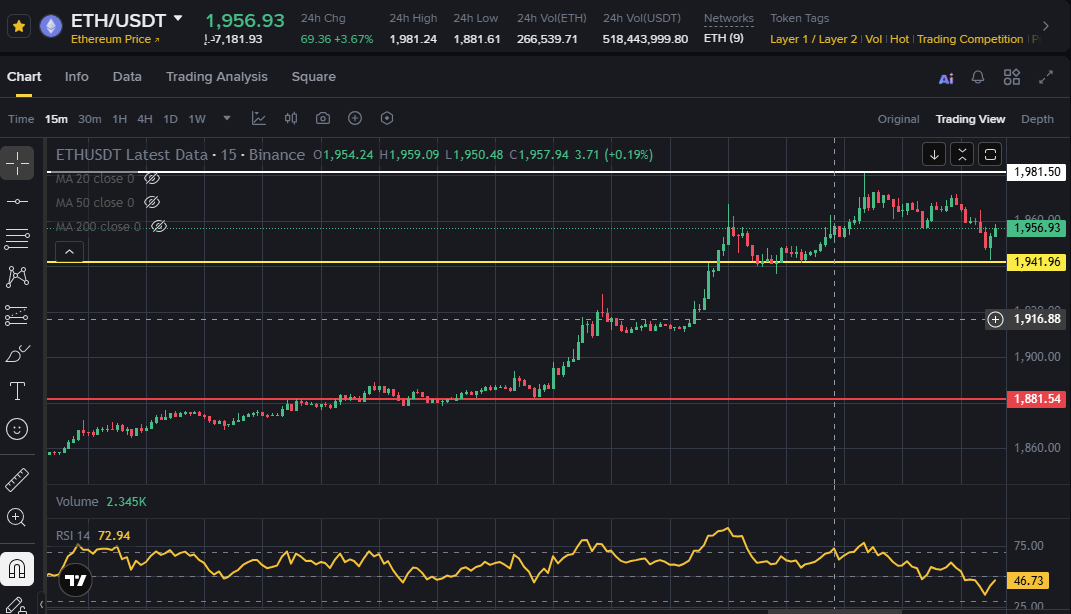This screenshot has width=1071, height=614.
Task: Click the Layer 1 / Layer 2 token tag
Action: tap(813, 39)
